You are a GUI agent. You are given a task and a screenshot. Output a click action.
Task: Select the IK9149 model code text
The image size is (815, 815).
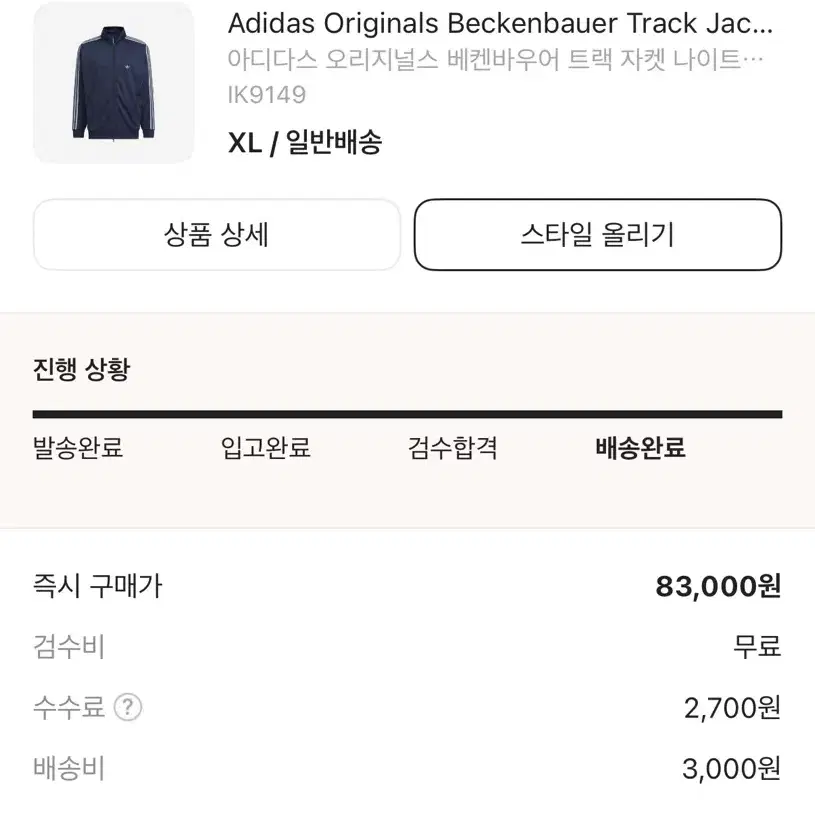pos(267,95)
